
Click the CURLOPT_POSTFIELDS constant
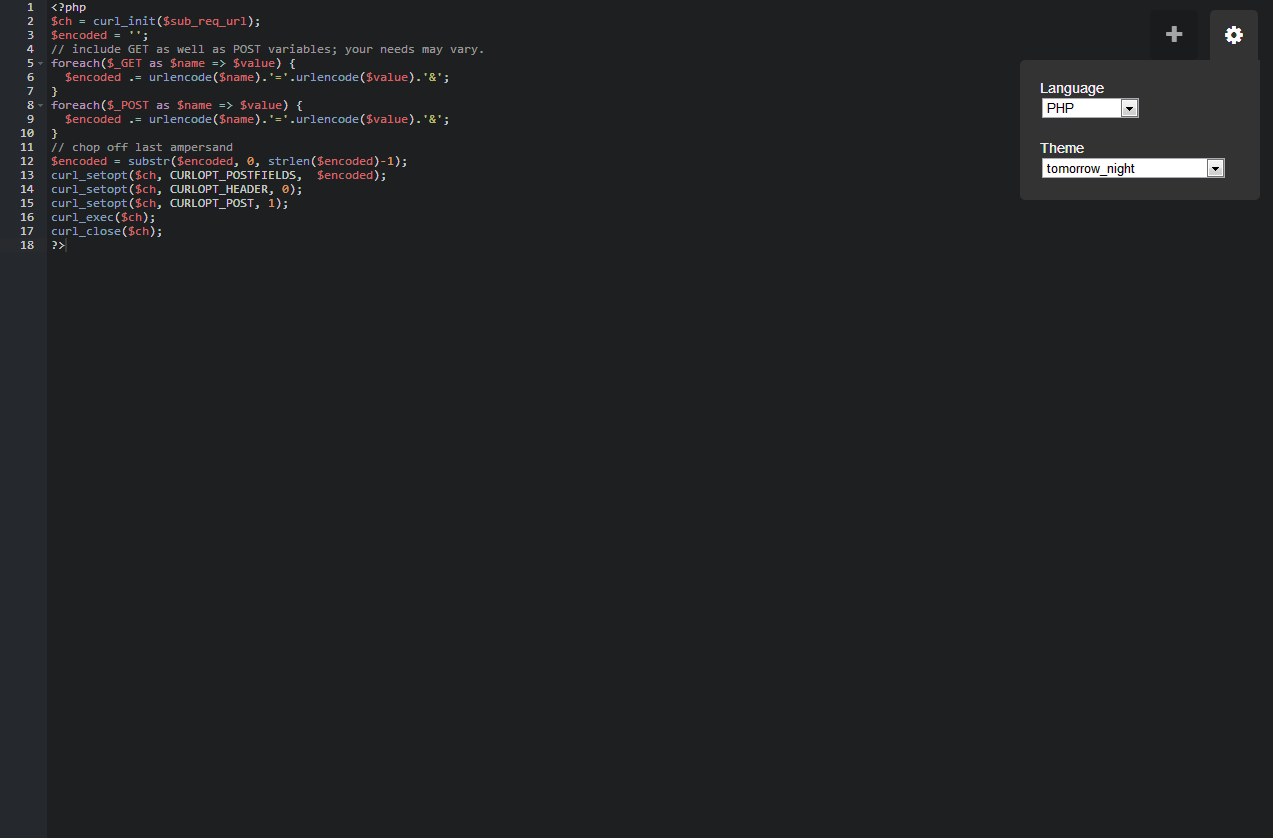tap(235, 175)
